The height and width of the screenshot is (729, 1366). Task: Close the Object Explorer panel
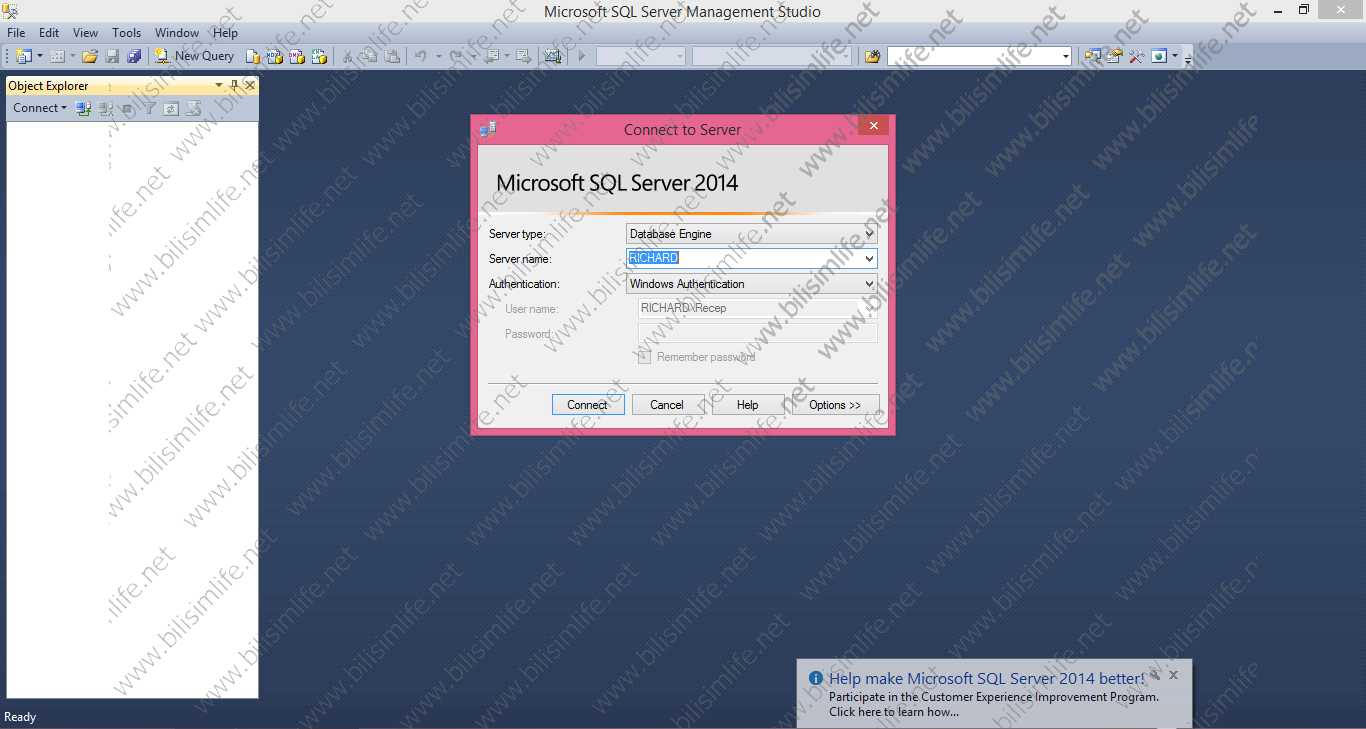click(250, 86)
